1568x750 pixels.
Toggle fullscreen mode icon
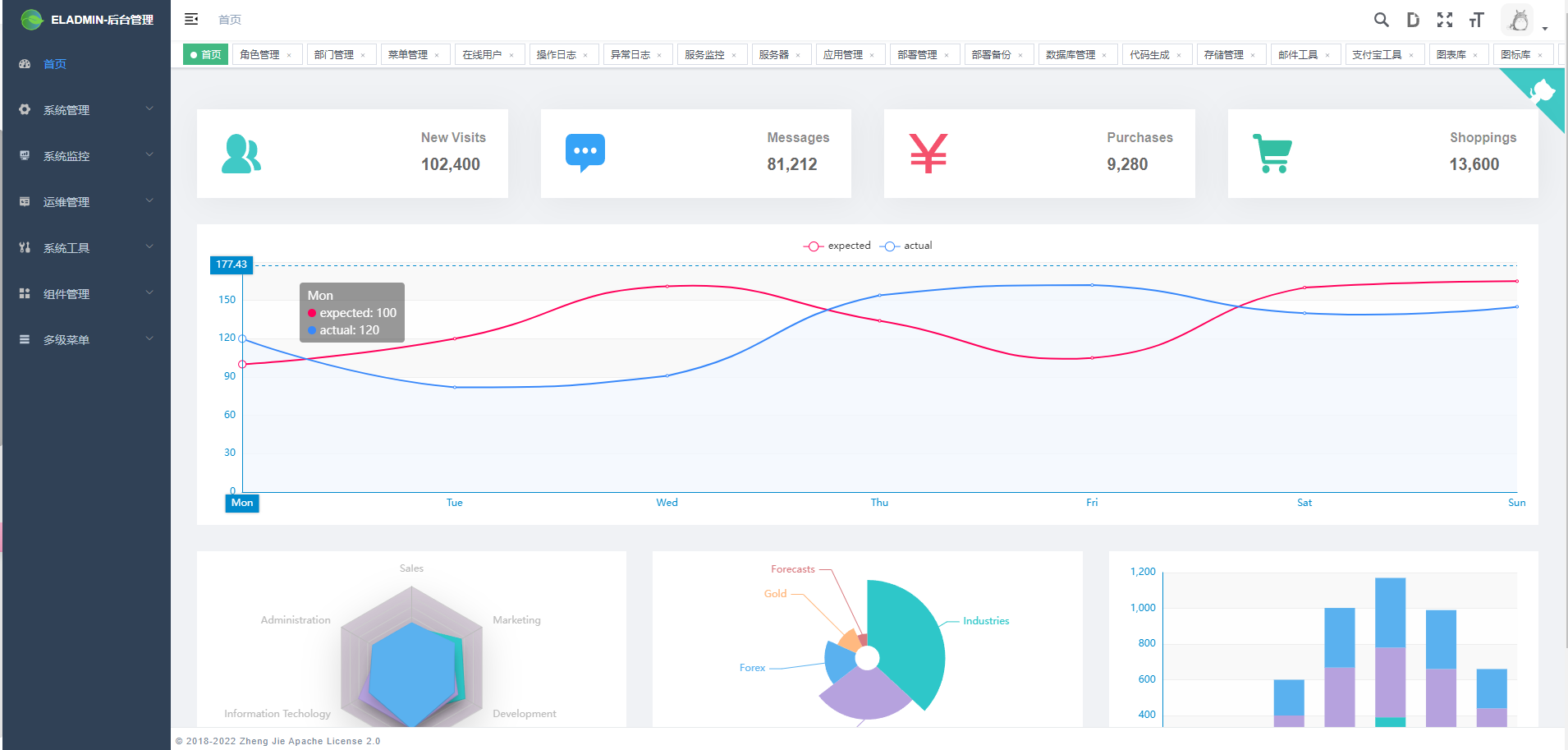1445,20
